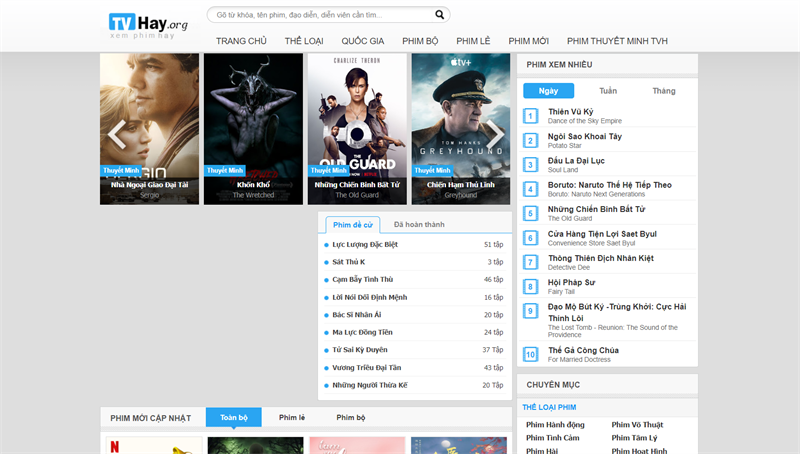Open Lực Lượng Đặc Biệt series
This screenshot has height=454, width=800.
[x=365, y=244]
